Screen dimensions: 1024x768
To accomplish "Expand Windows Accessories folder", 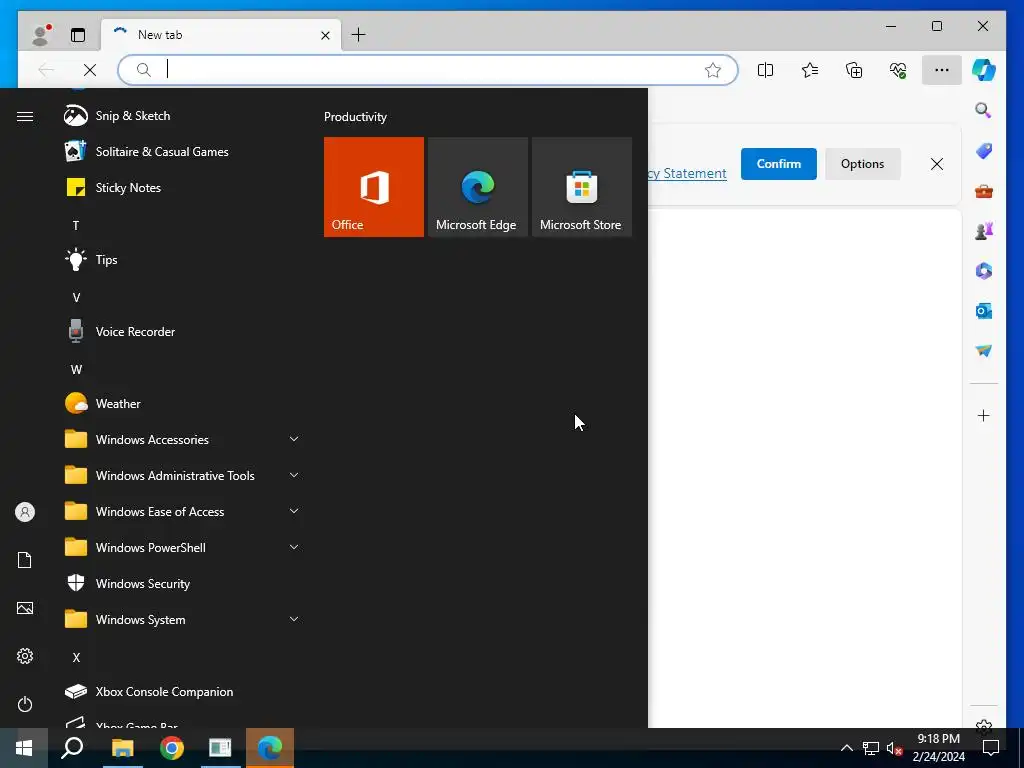I will [x=180, y=440].
